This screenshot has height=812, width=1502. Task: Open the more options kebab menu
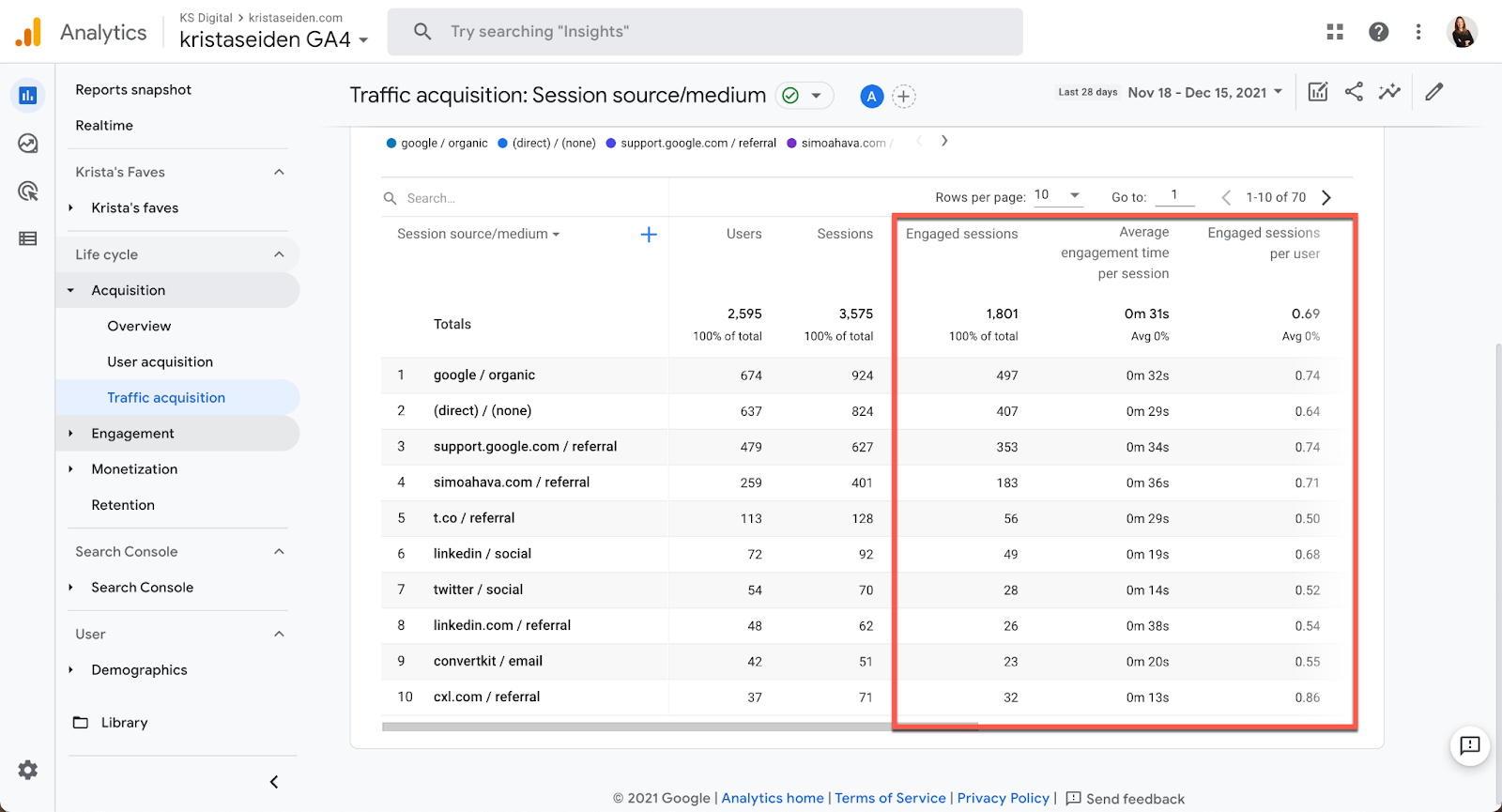click(x=1418, y=32)
